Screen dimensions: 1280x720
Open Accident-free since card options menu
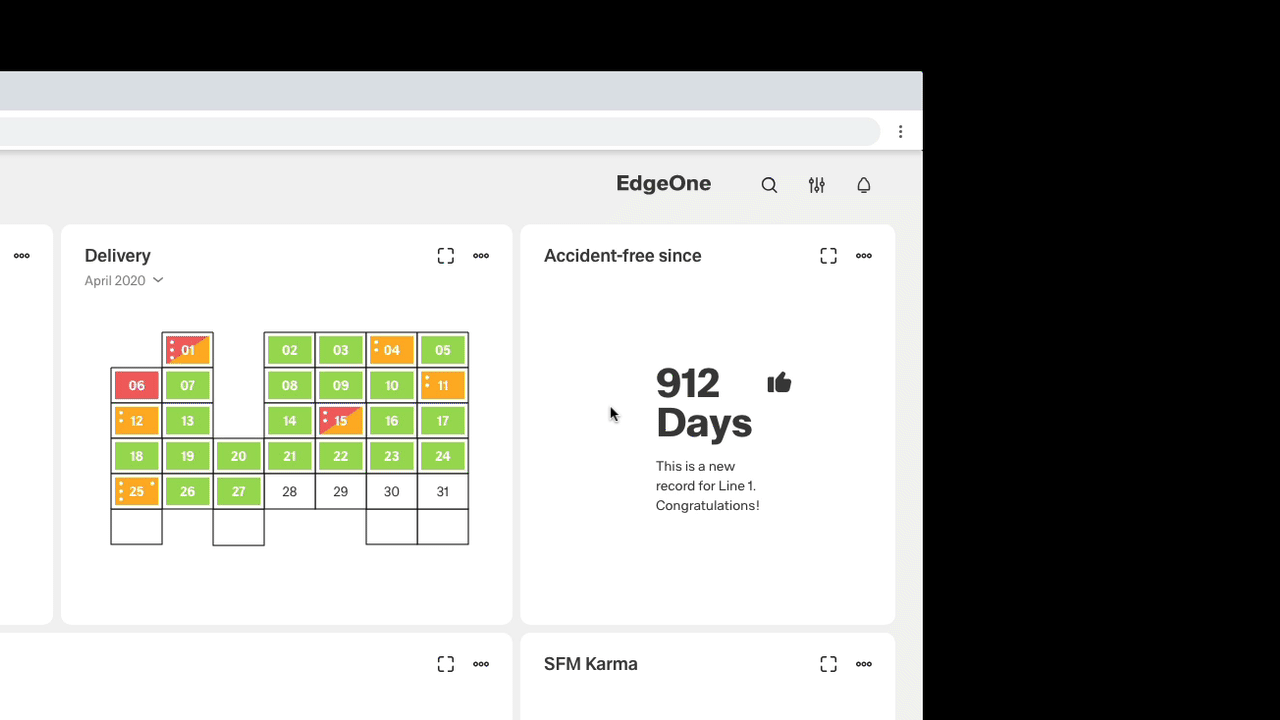[864, 256]
